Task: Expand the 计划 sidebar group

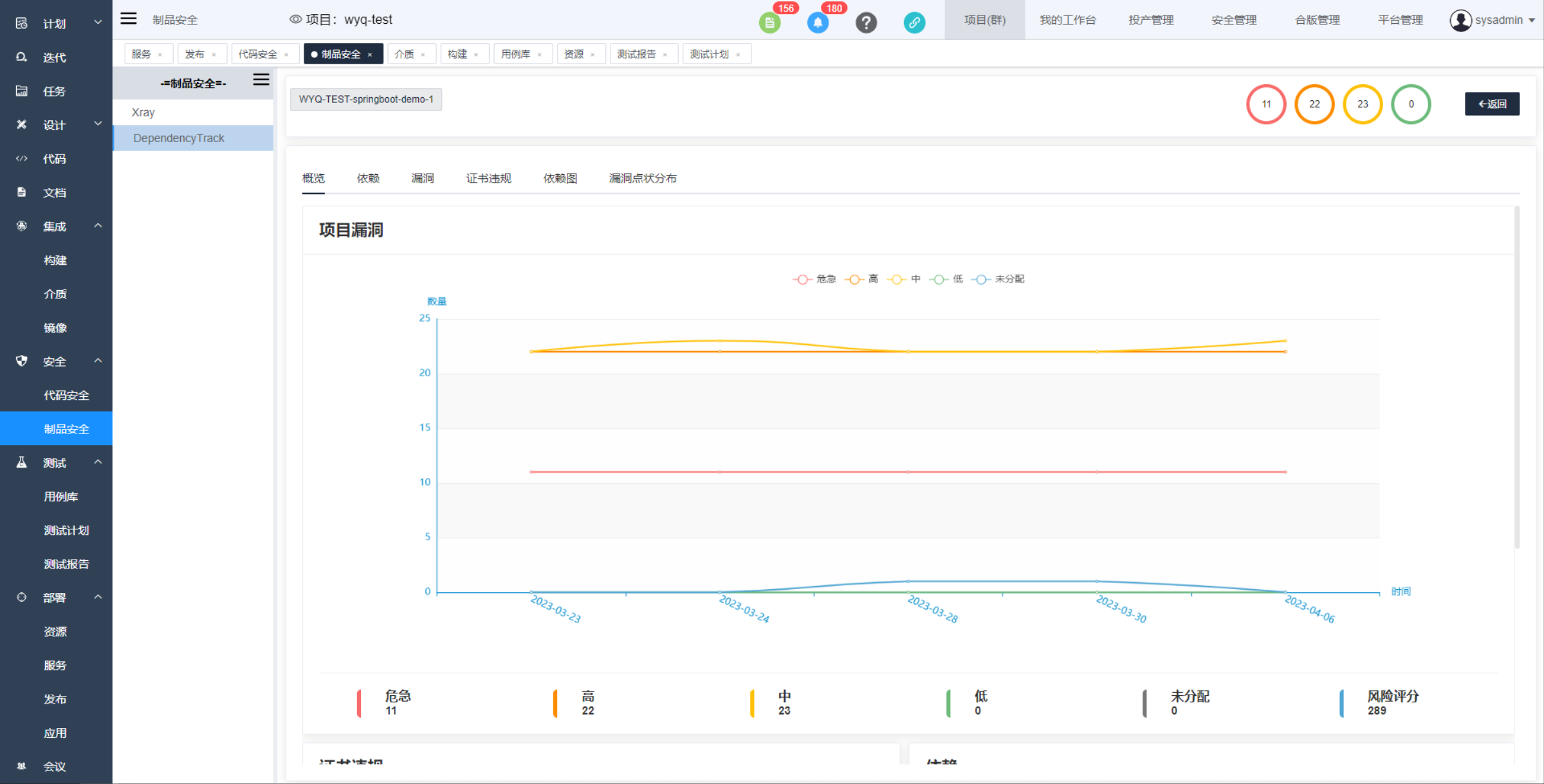Action: [98, 23]
